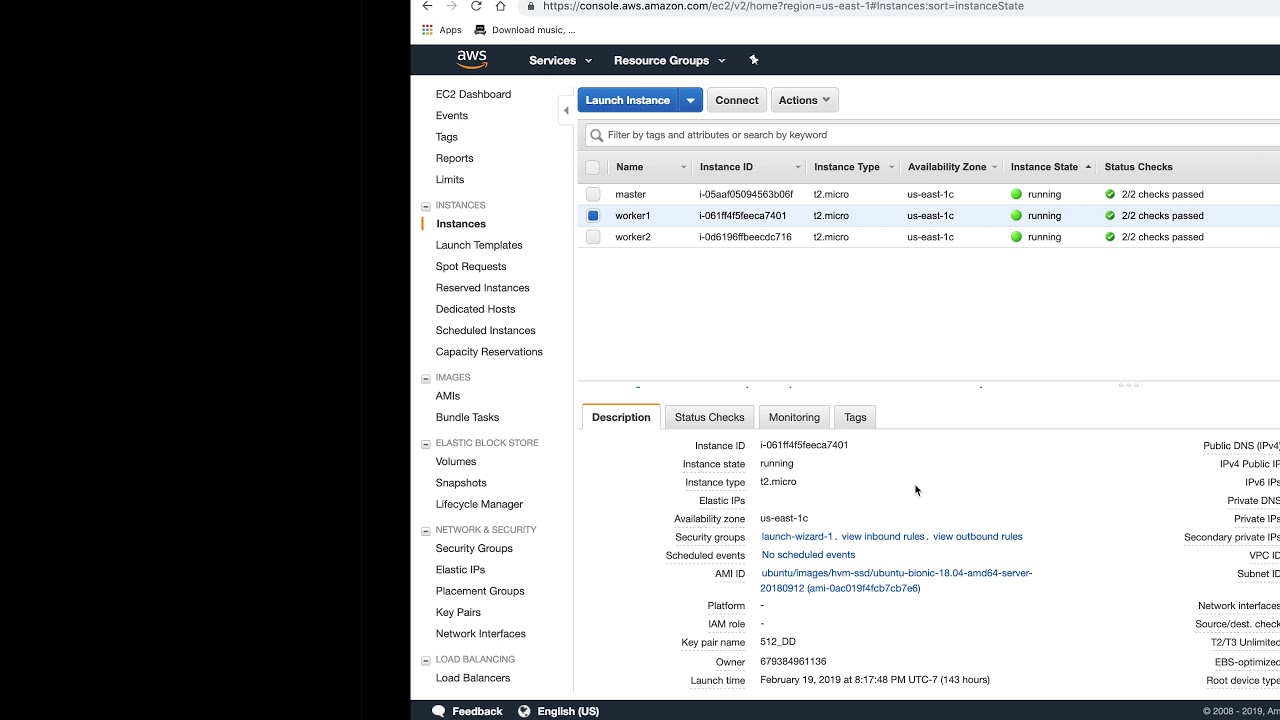Open the Resource Groups menu
The image size is (1280, 720).
(669, 60)
